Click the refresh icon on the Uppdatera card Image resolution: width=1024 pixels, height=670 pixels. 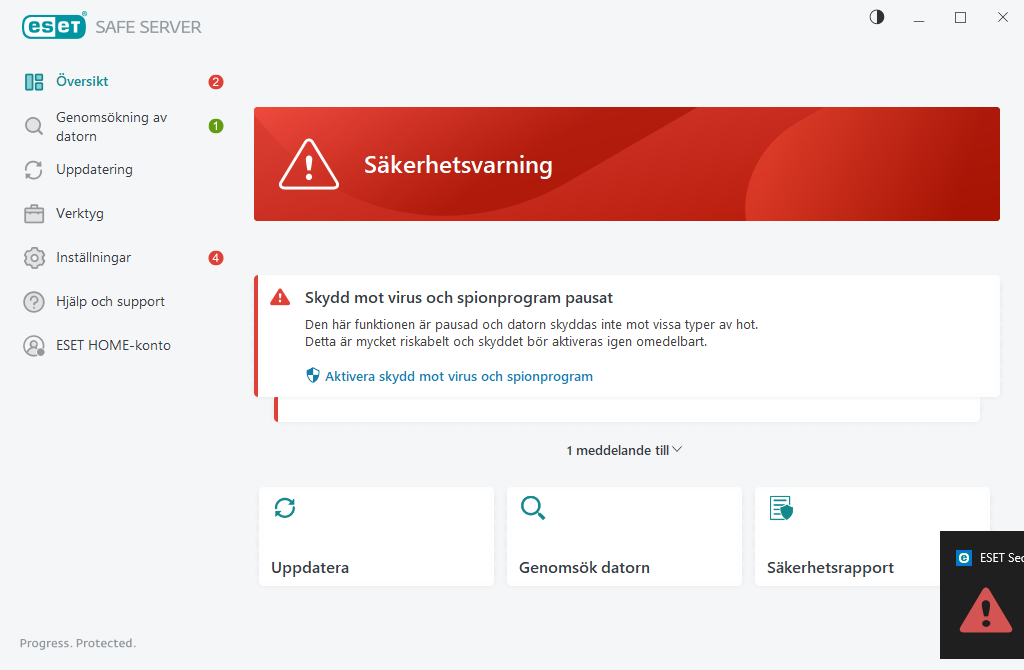(x=285, y=508)
